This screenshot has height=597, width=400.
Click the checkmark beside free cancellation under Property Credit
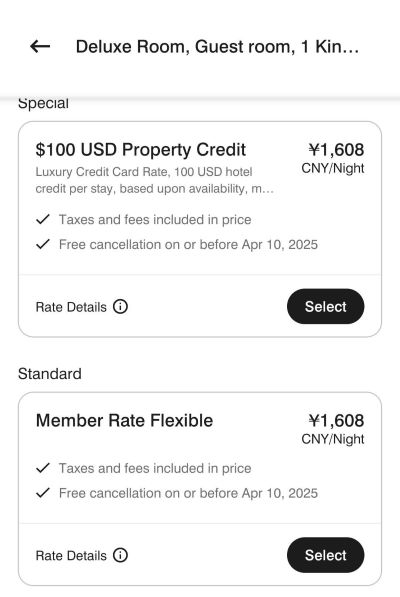tap(43, 244)
